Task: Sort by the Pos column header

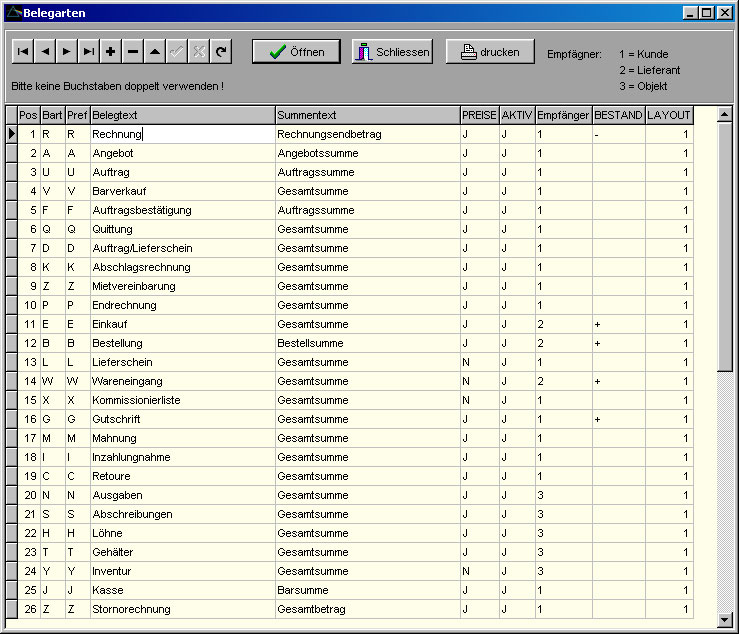Action: tap(29, 115)
